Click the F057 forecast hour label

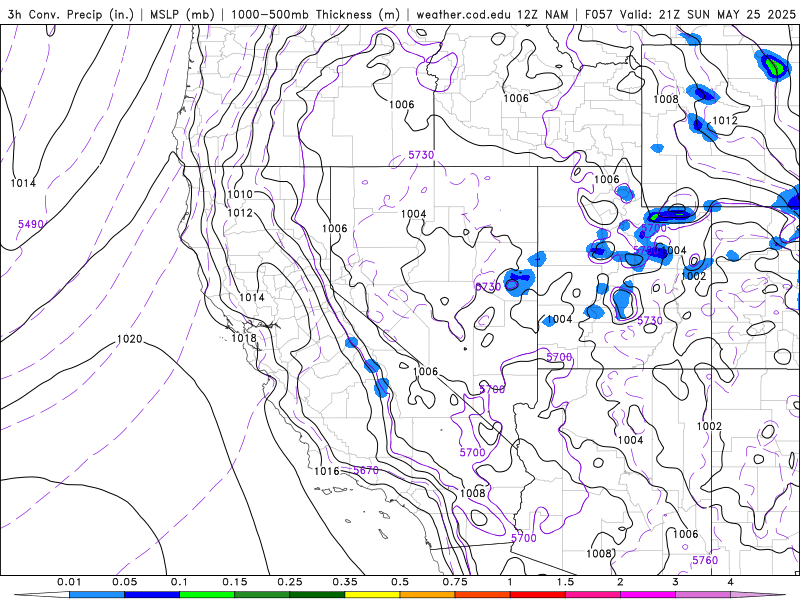[x=599, y=14]
